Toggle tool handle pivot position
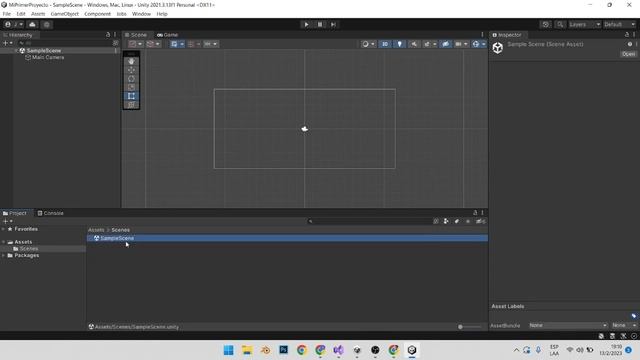Screen dimensions: 640x360 coord(135,44)
